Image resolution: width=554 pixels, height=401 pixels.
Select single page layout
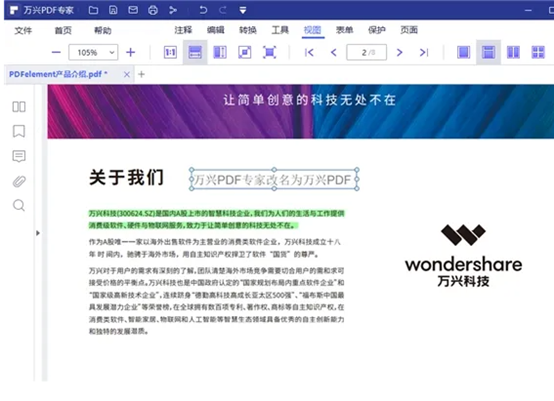click(464, 53)
